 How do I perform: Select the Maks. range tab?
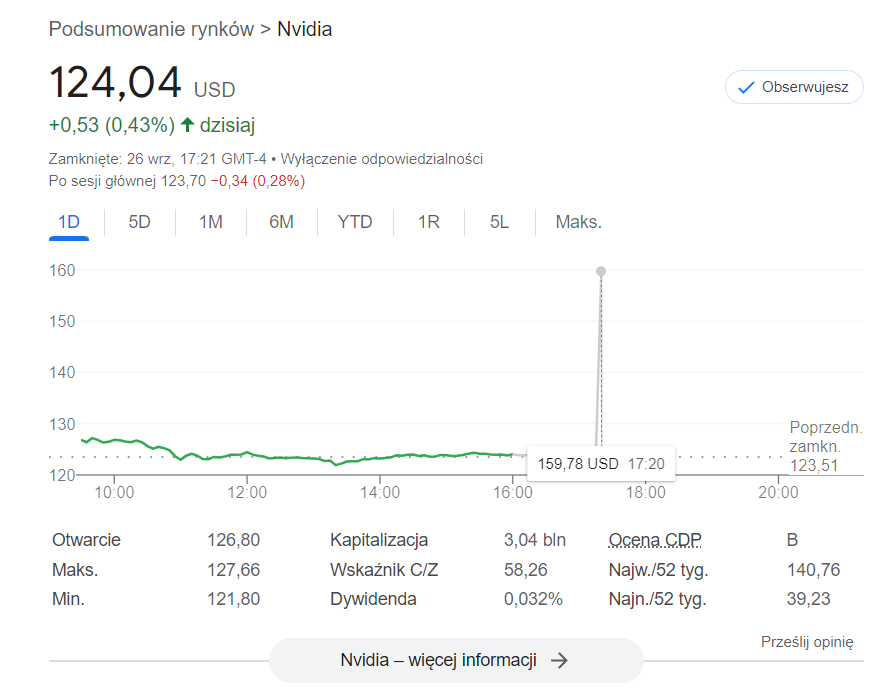pyautogui.click(x=578, y=222)
